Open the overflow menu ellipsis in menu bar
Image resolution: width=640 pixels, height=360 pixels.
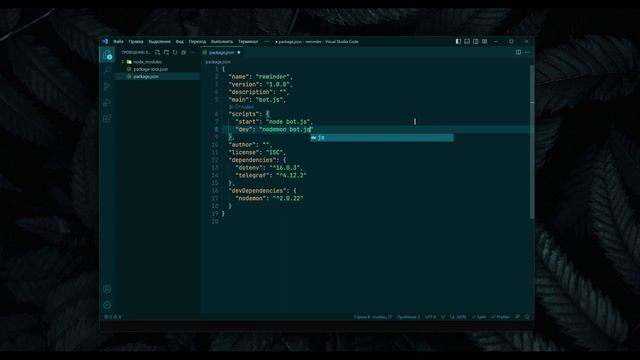click(x=267, y=41)
